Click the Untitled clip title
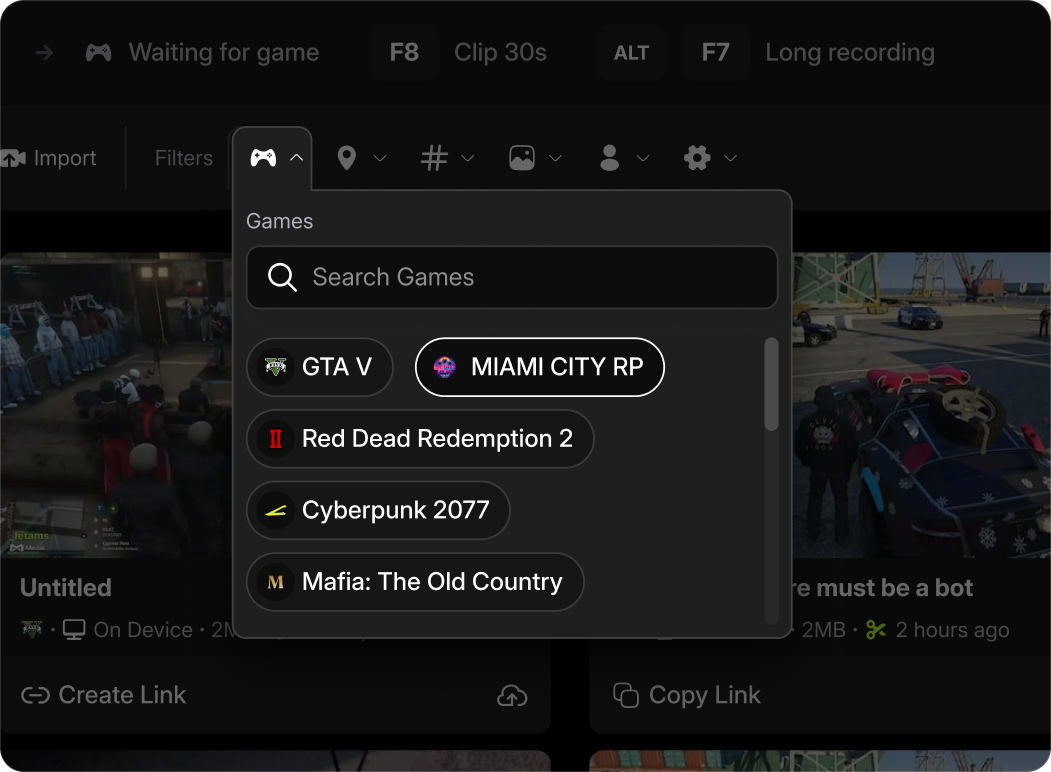The image size is (1051, 772). (x=66, y=588)
